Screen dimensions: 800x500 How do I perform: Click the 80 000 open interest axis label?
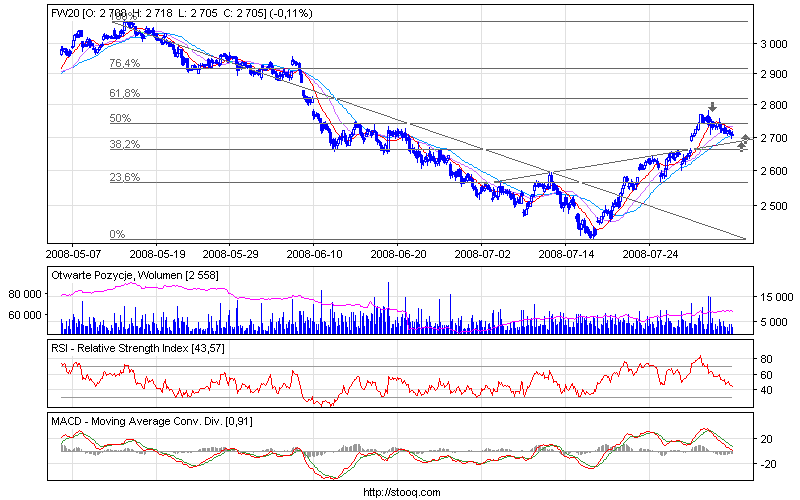(x=27, y=295)
